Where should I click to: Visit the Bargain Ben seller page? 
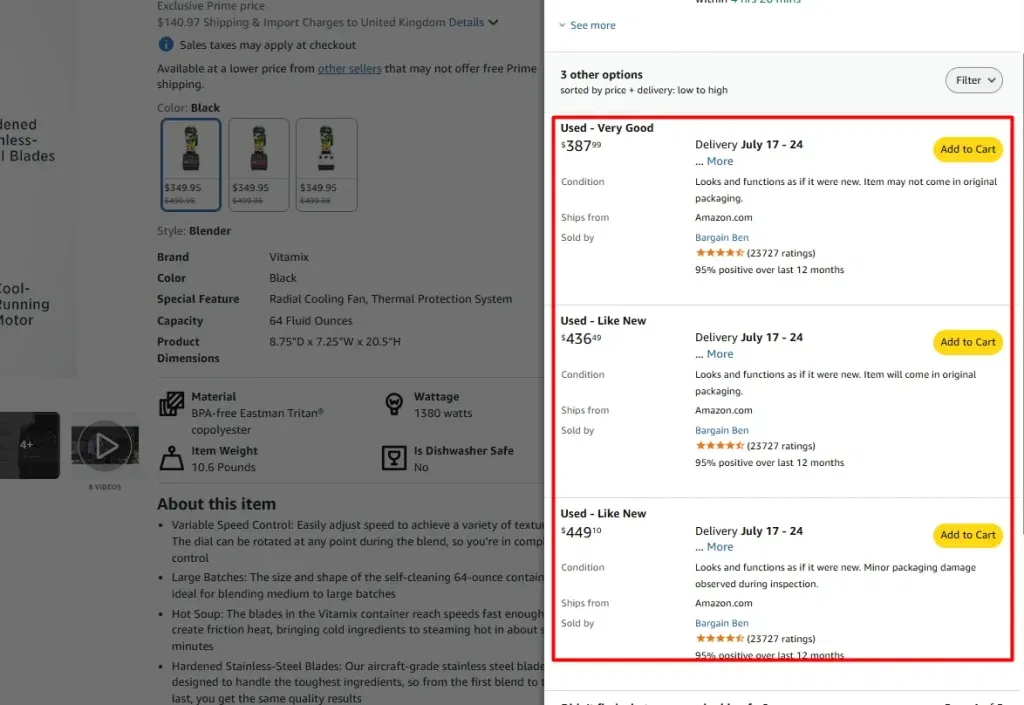[722, 237]
